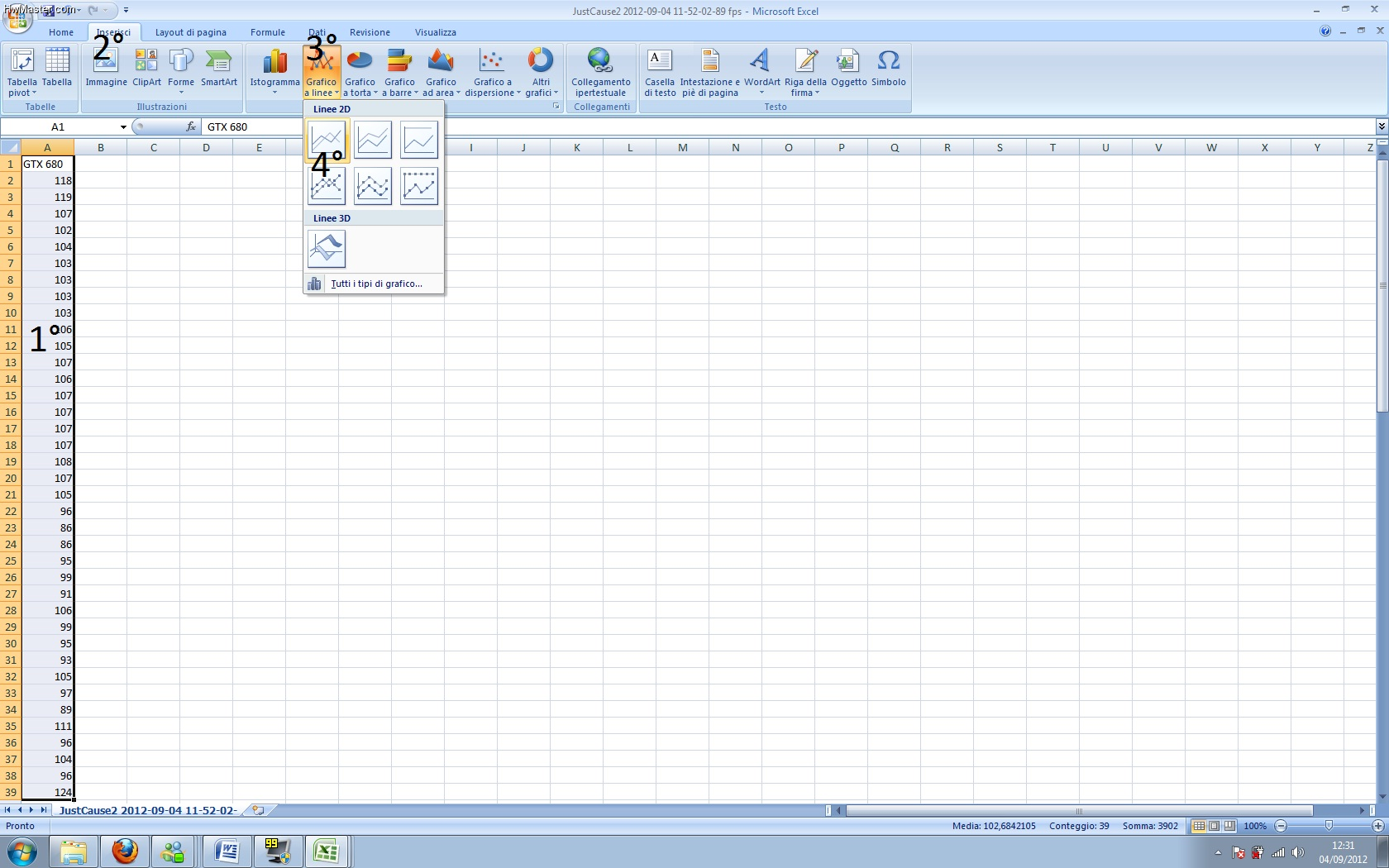Open the Riga della firma menu
Viewport: 1389px width, 868px height.
point(805,72)
